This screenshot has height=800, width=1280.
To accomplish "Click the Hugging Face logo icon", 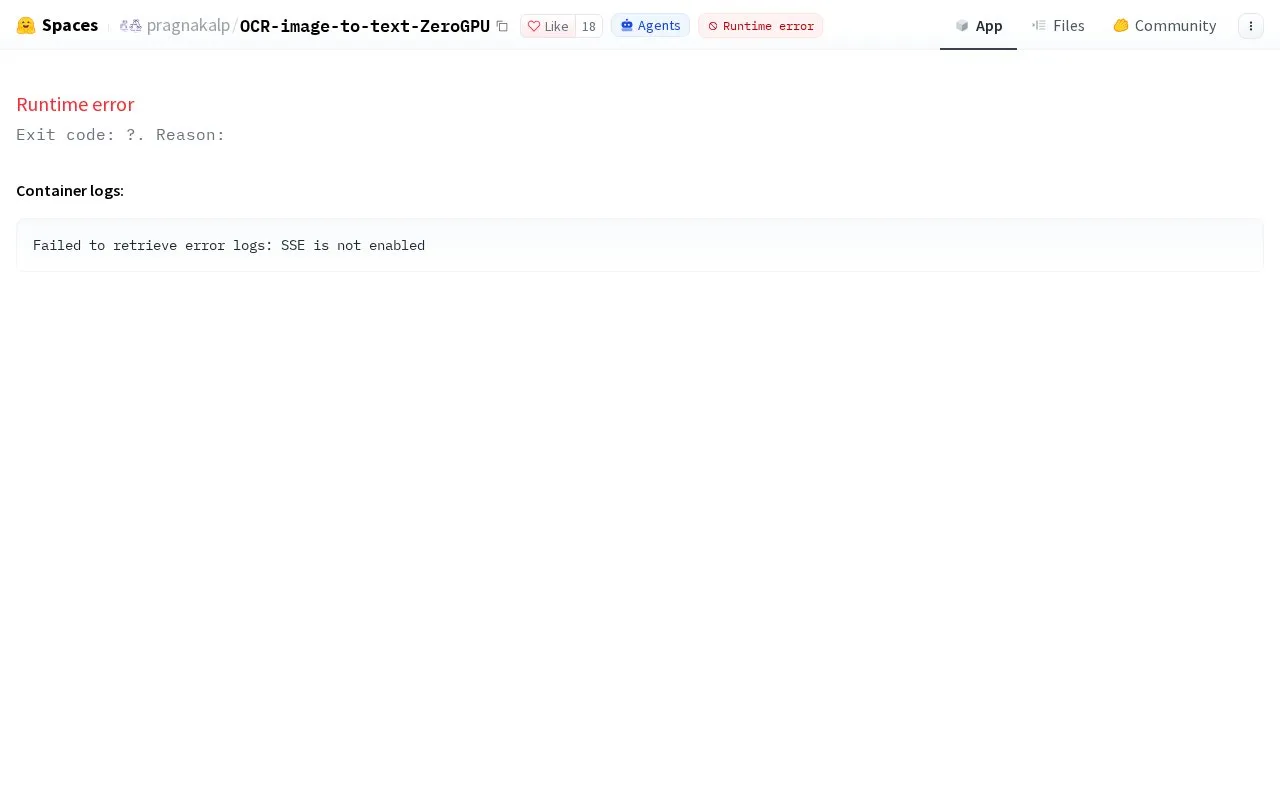I will pyautogui.click(x=26, y=25).
